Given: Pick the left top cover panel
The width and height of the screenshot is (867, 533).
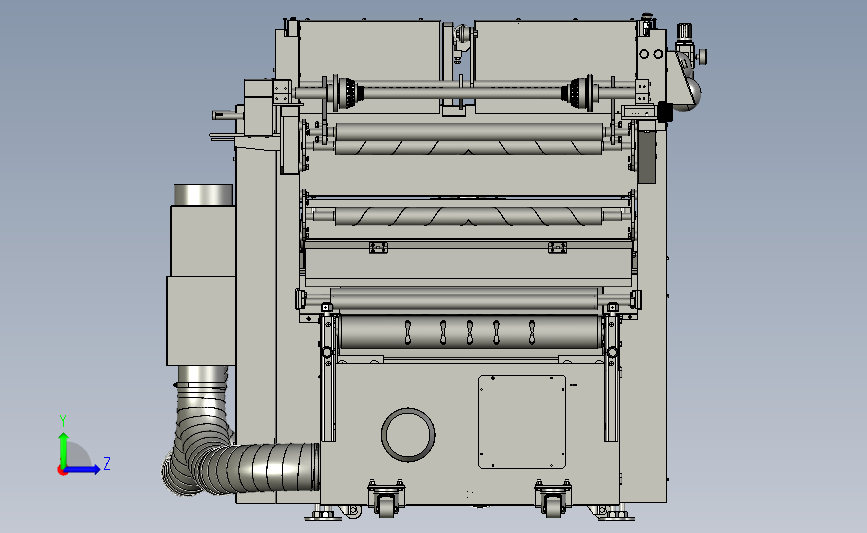Looking at the screenshot, I should coord(369,67).
